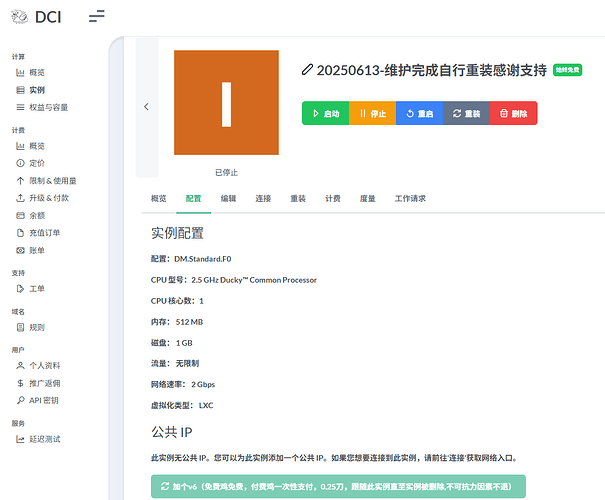The image size is (605, 500).
Task: Click the 已停止 status text
Action: (x=226, y=172)
